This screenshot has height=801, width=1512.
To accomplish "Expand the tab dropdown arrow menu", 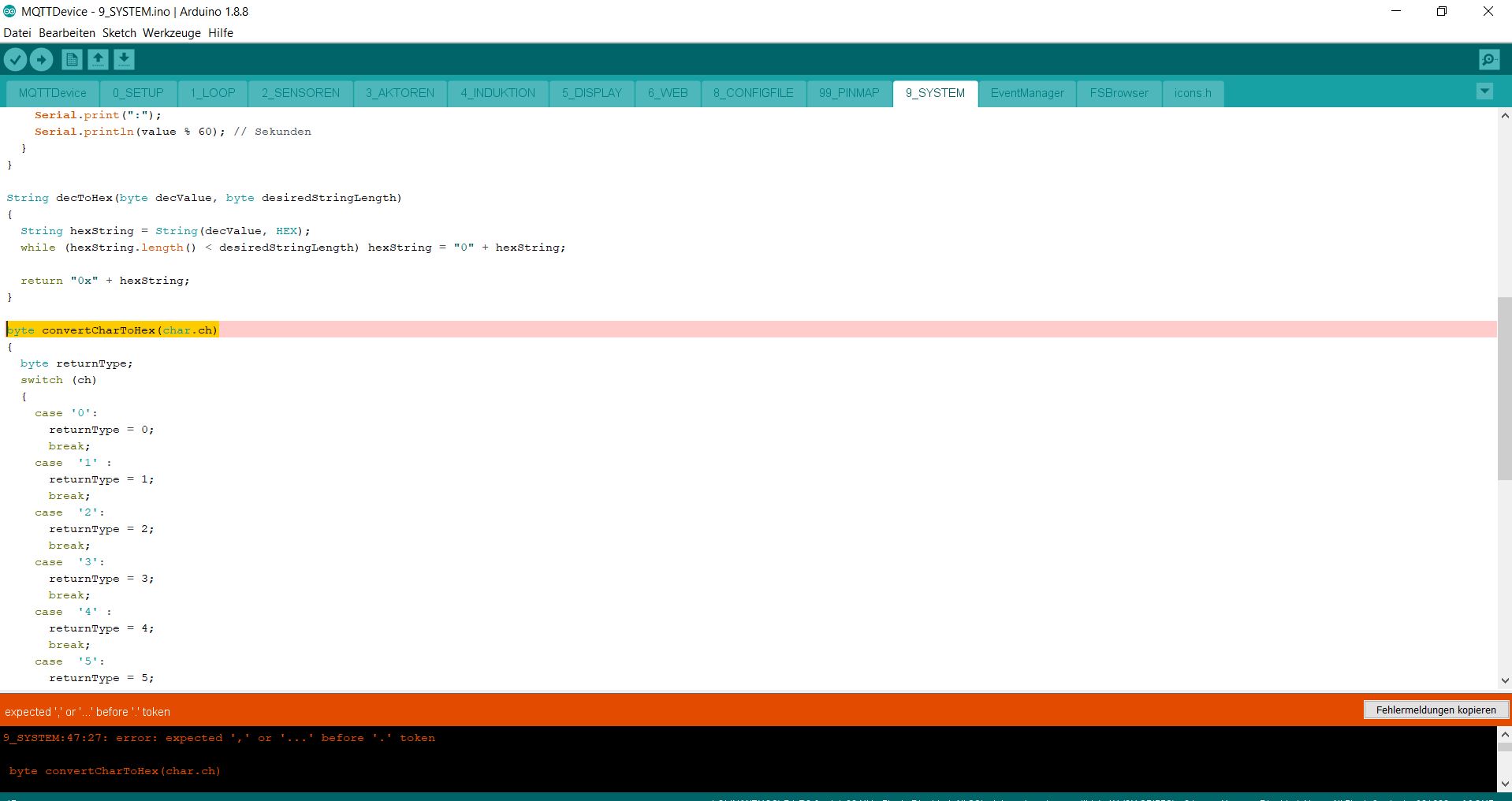I will coord(1484,91).
